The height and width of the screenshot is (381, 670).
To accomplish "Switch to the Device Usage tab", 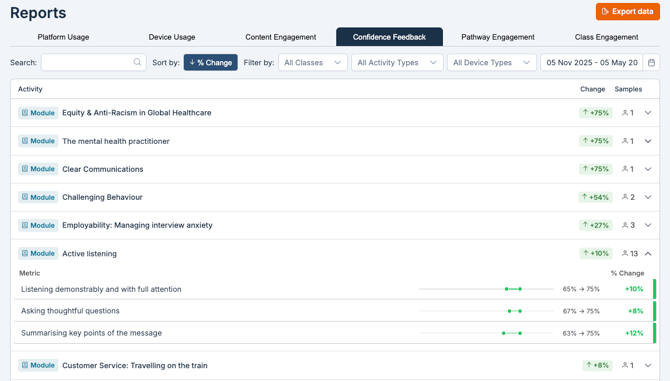I will [x=172, y=37].
